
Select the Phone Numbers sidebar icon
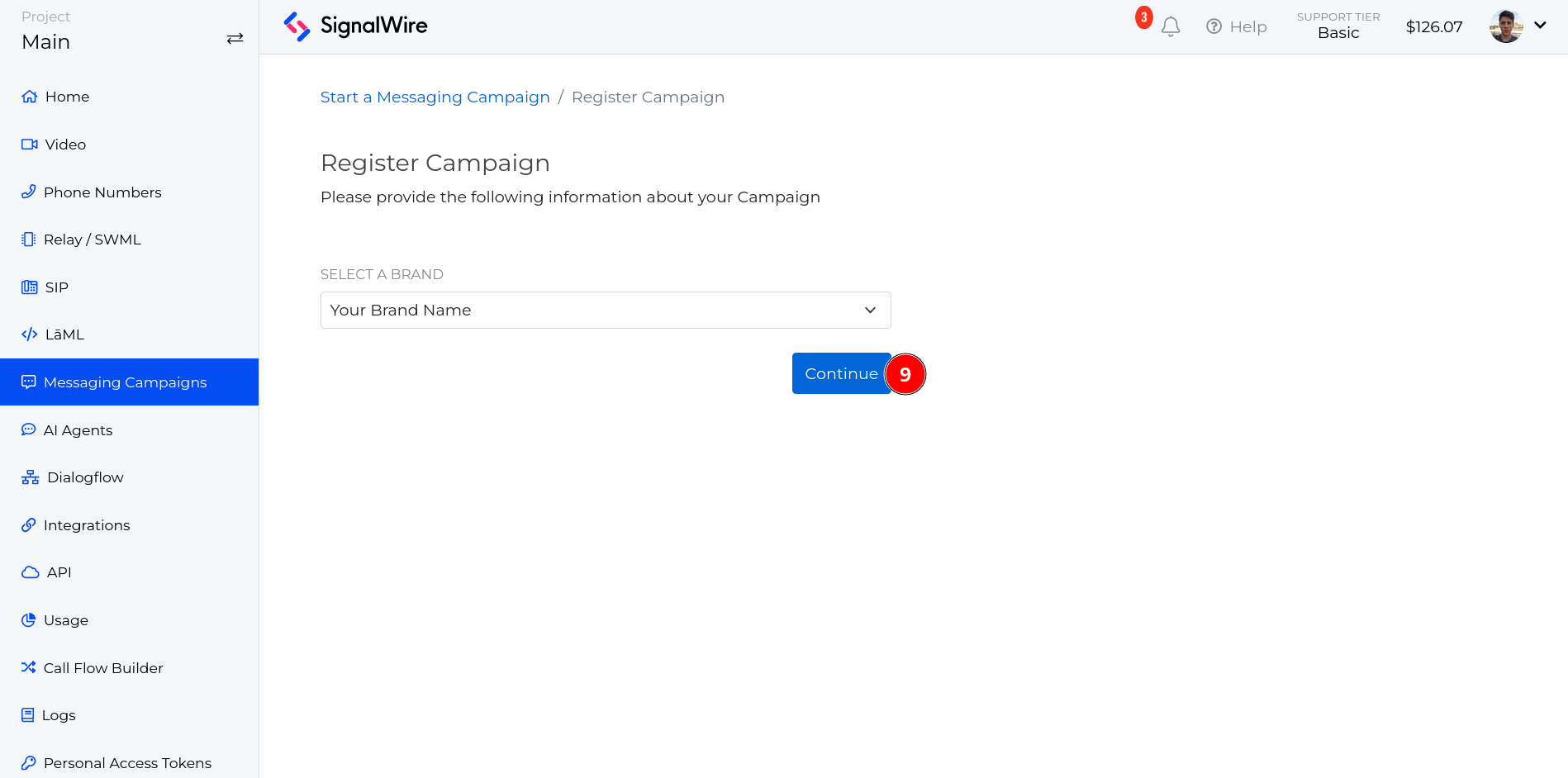(29, 192)
